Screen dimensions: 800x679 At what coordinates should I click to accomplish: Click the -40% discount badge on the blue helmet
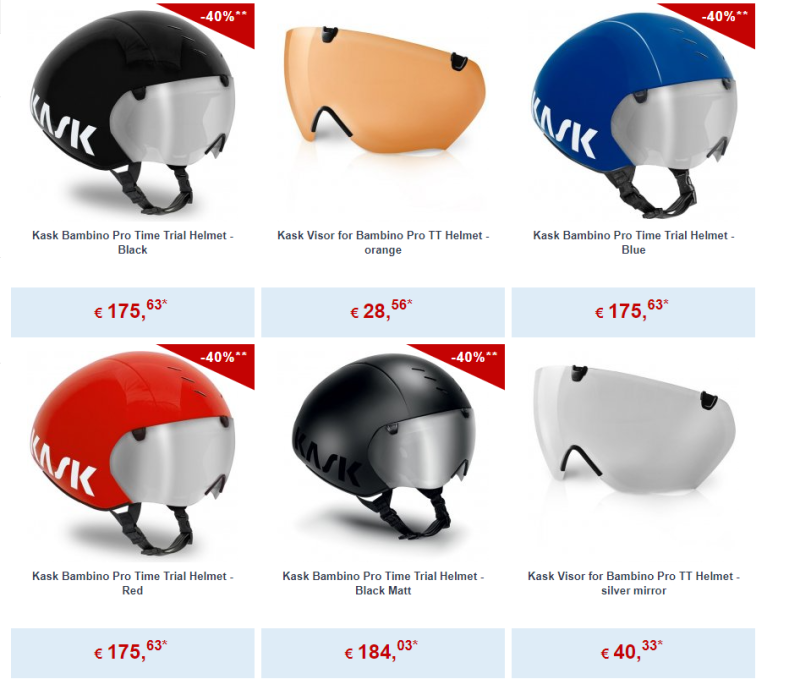(723, 17)
